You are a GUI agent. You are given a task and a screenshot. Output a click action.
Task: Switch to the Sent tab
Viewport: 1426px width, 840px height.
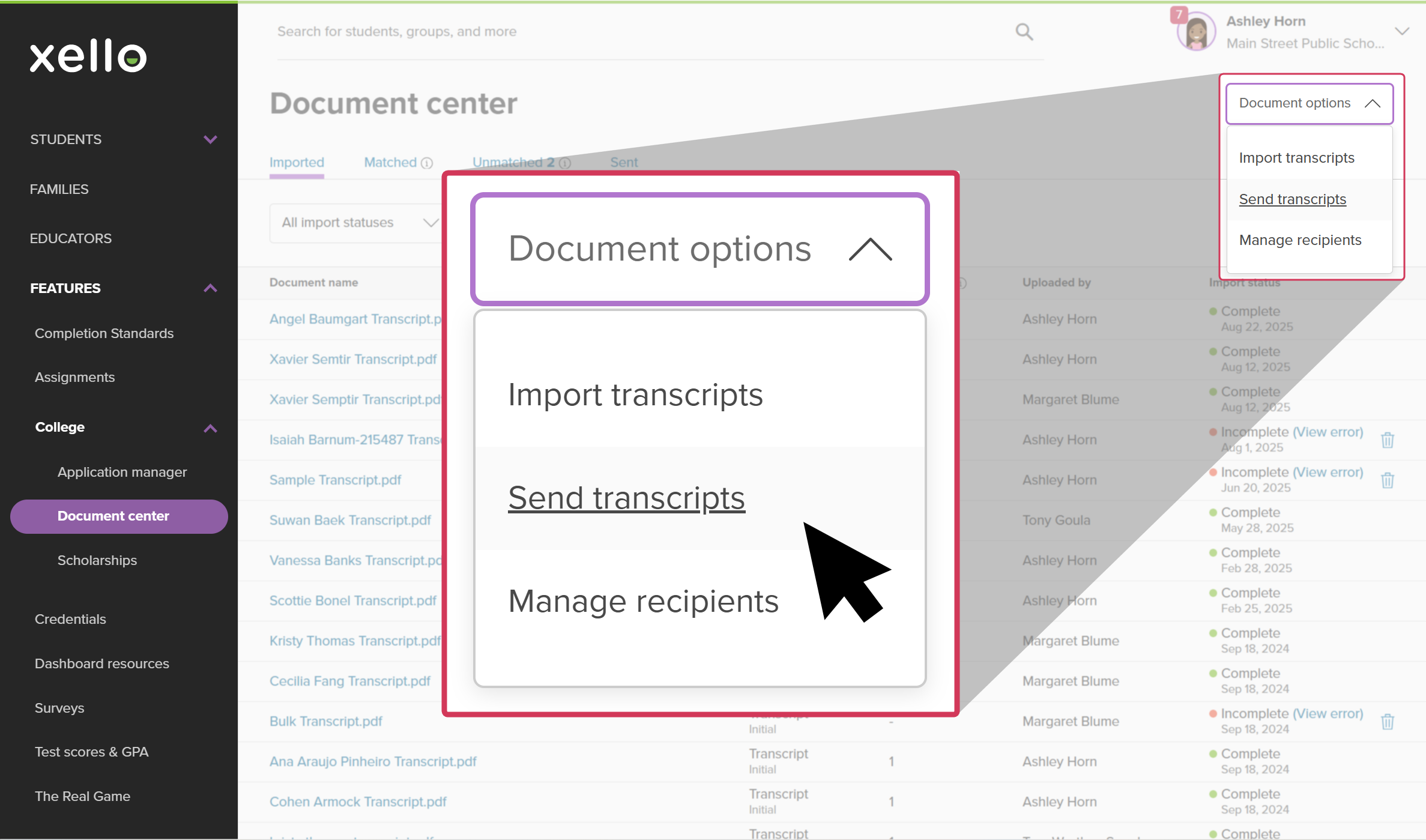pos(624,162)
